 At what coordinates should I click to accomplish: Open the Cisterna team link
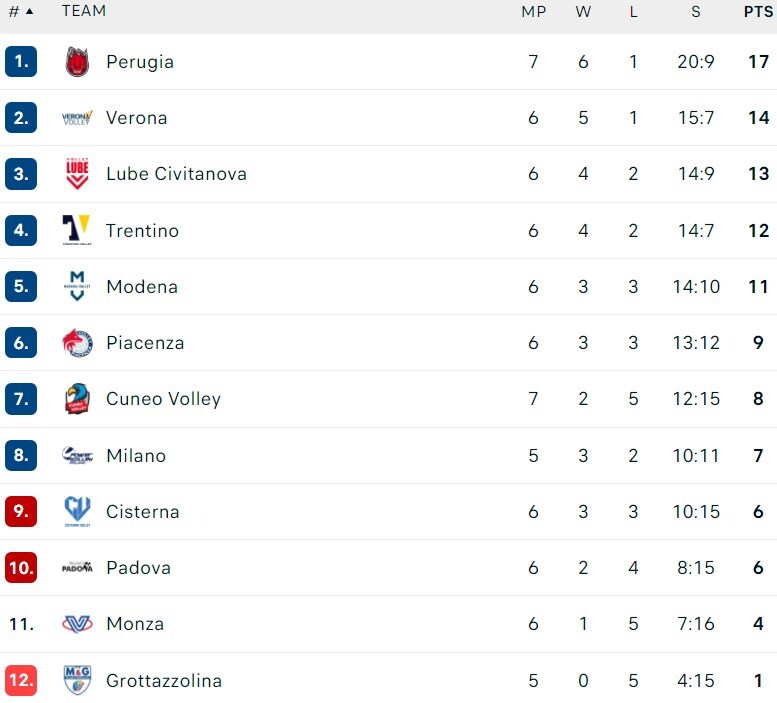pos(143,512)
